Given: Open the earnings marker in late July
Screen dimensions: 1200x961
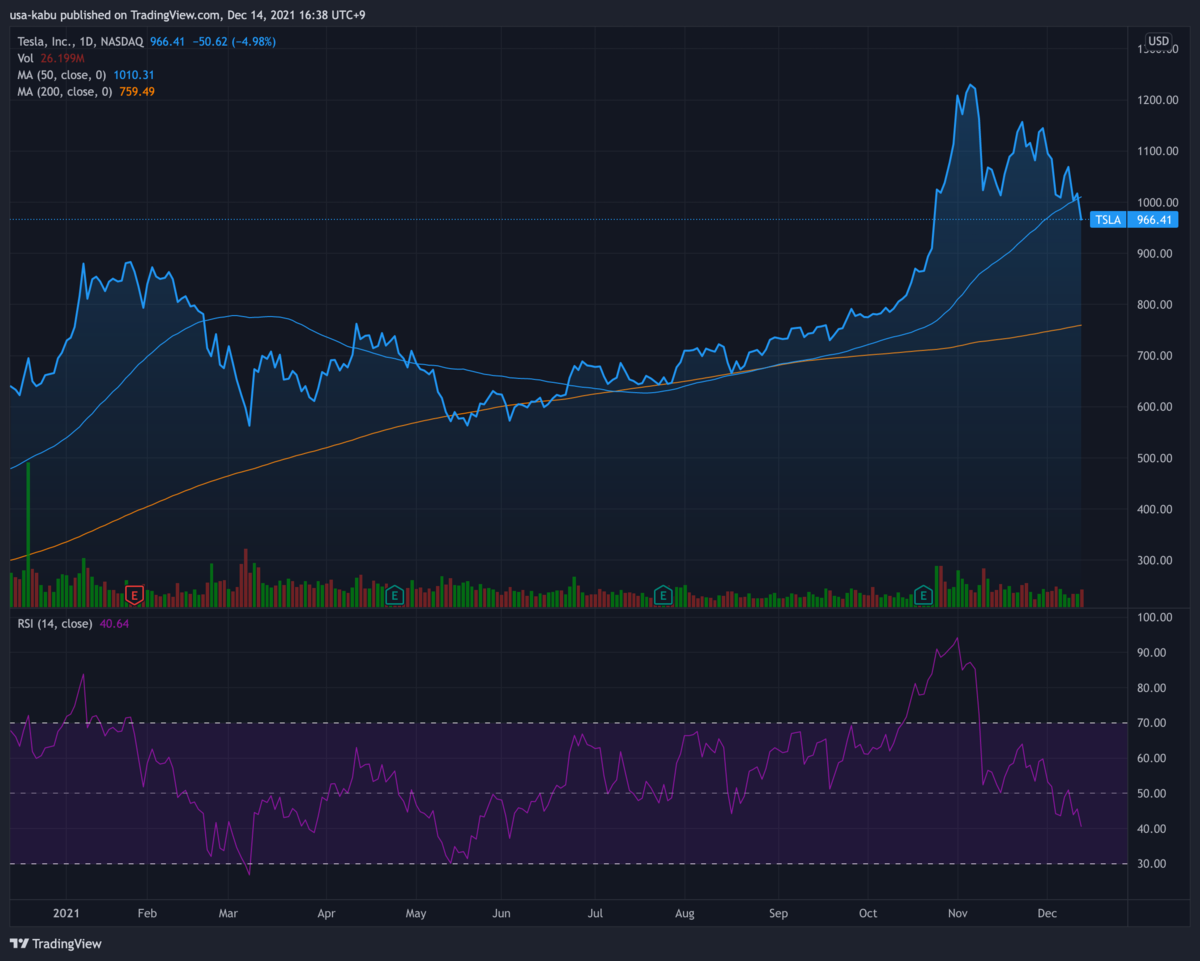Looking at the screenshot, I should [x=662, y=596].
